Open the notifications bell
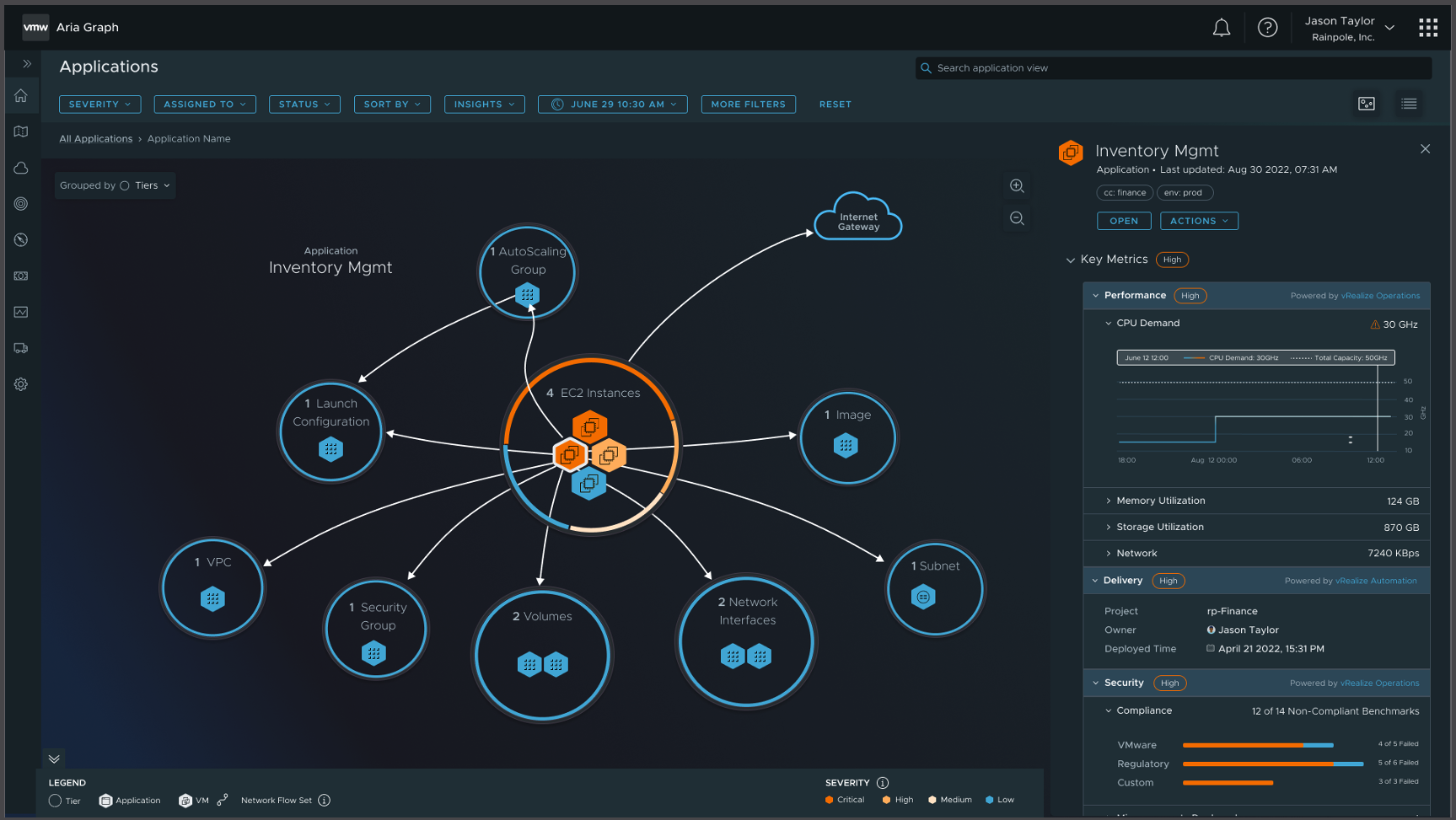The image size is (1456, 820). pos(1222,27)
